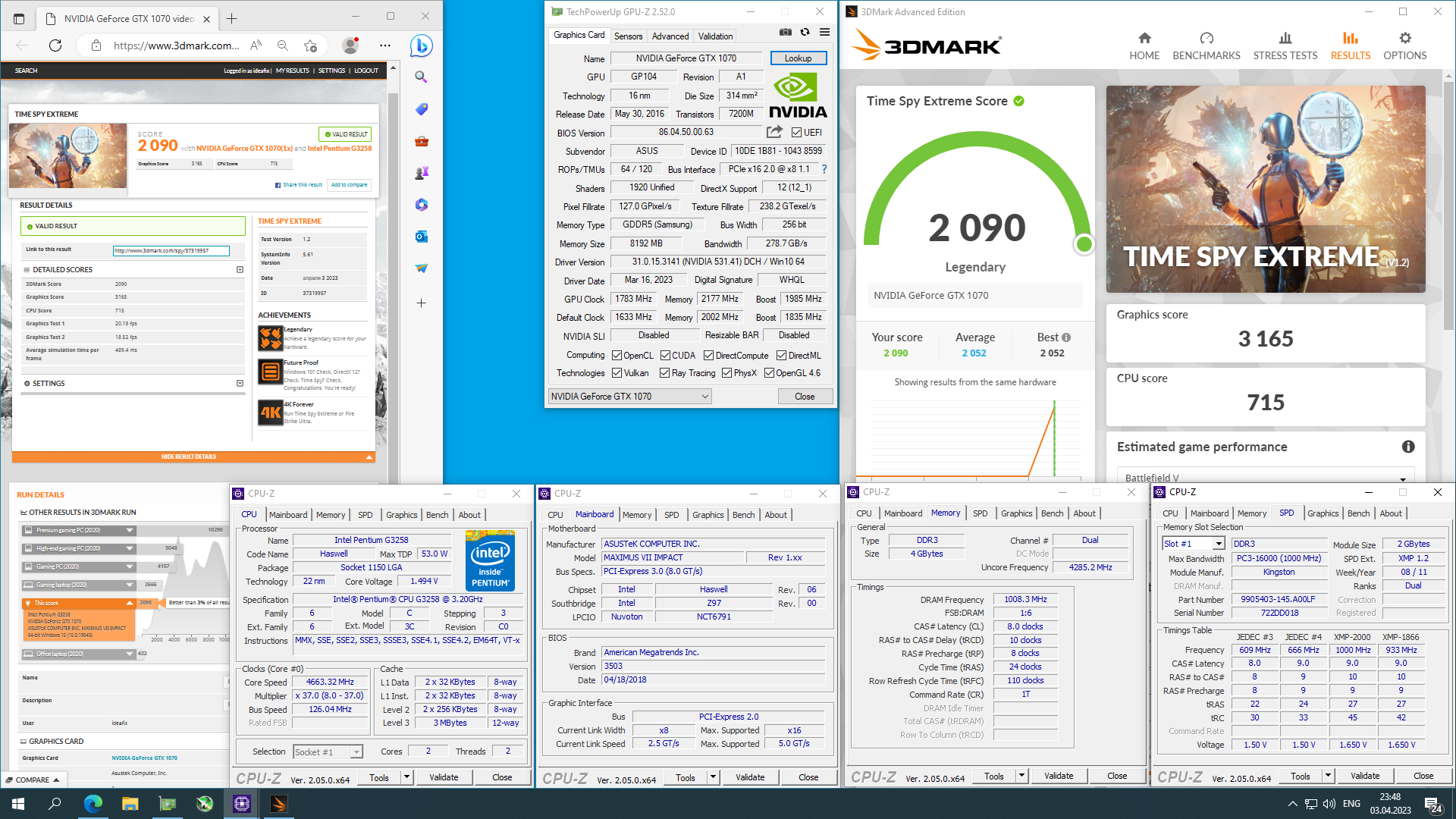Refresh the Edge browser page
This screenshot has width=1456, height=819.
point(55,45)
